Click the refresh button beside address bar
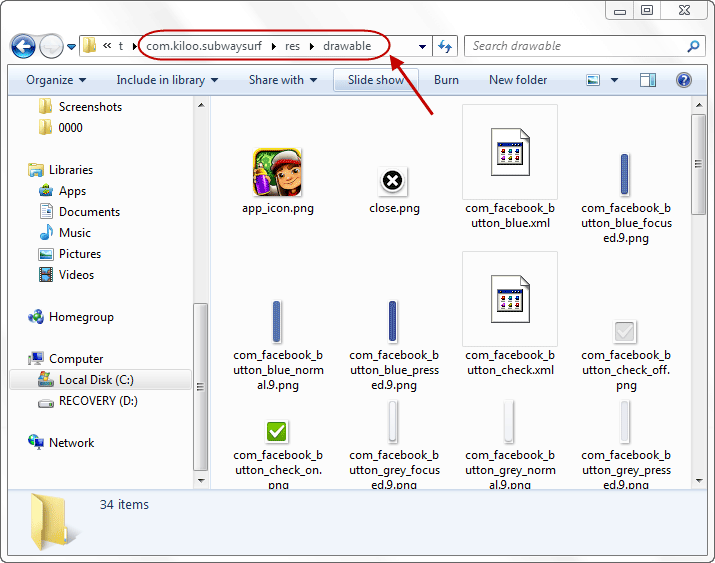This screenshot has width=715, height=563. tap(445, 46)
